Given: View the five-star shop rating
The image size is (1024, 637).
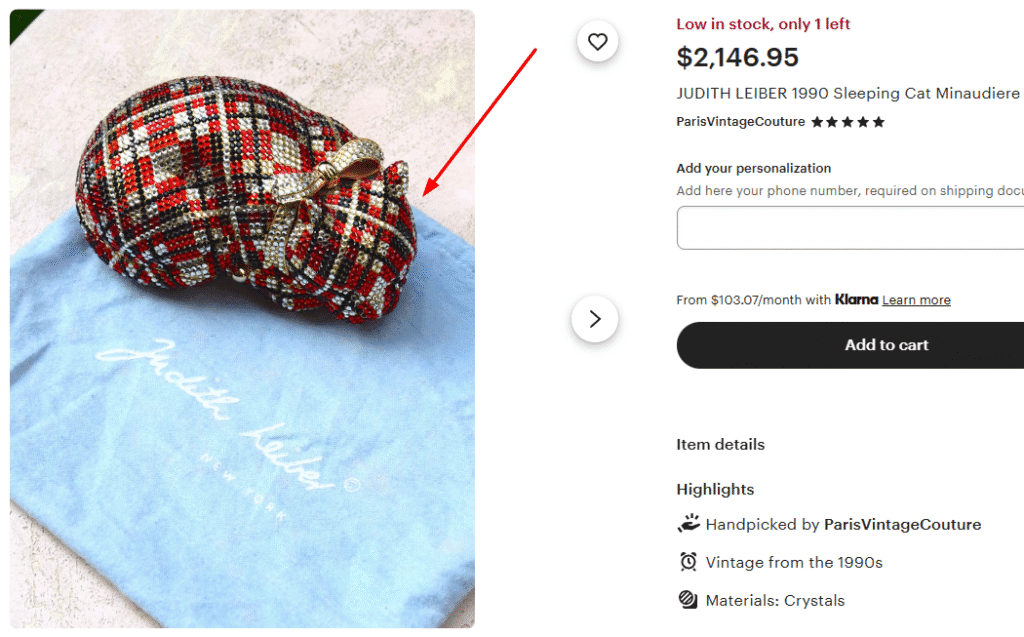Looking at the screenshot, I should point(848,122).
